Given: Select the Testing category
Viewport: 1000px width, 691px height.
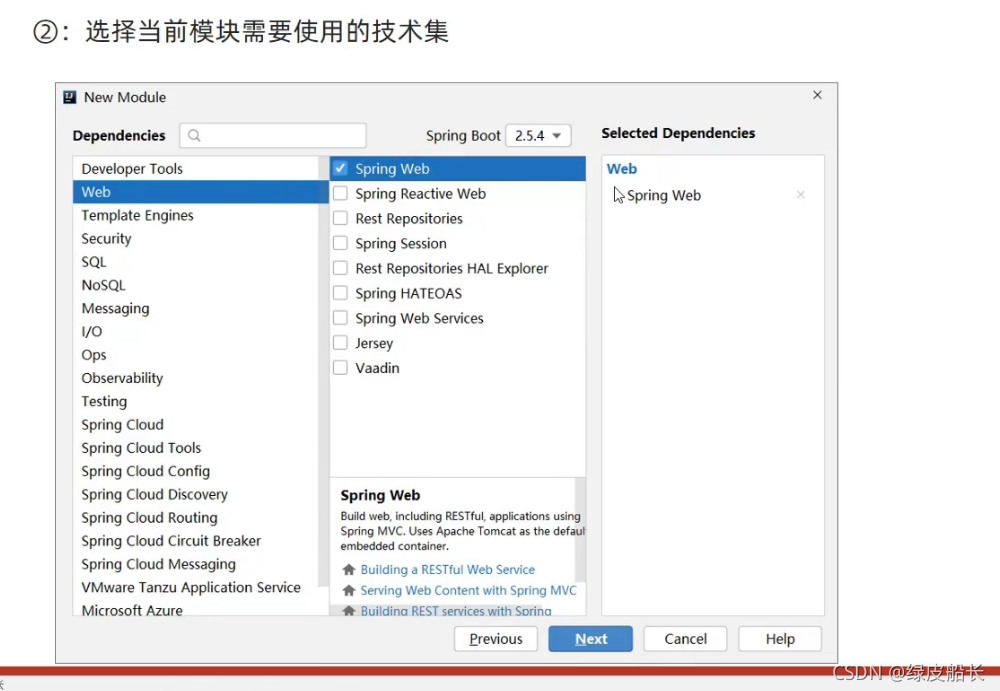Looking at the screenshot, I should (x=196, y=401).
